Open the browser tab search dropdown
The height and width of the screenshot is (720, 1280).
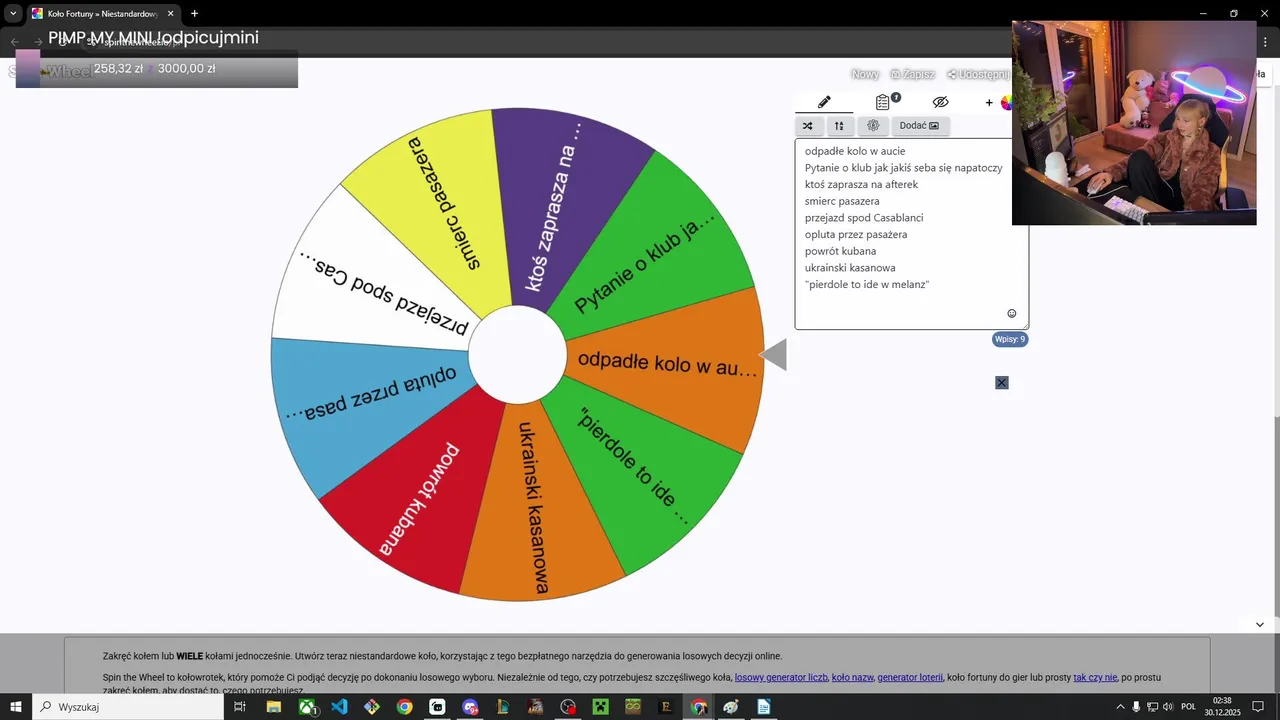pyautogui.click(x=13, y=13)
